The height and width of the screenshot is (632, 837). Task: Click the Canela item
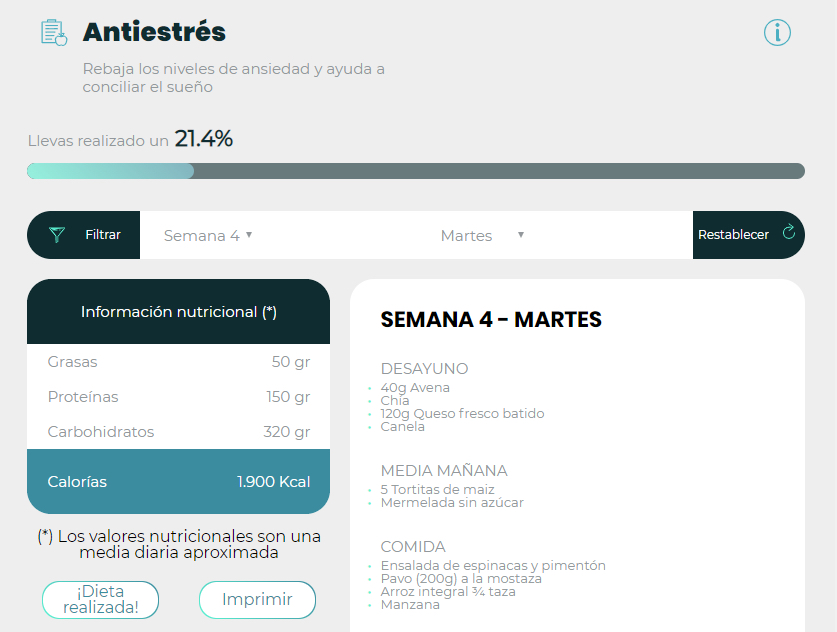402,426
